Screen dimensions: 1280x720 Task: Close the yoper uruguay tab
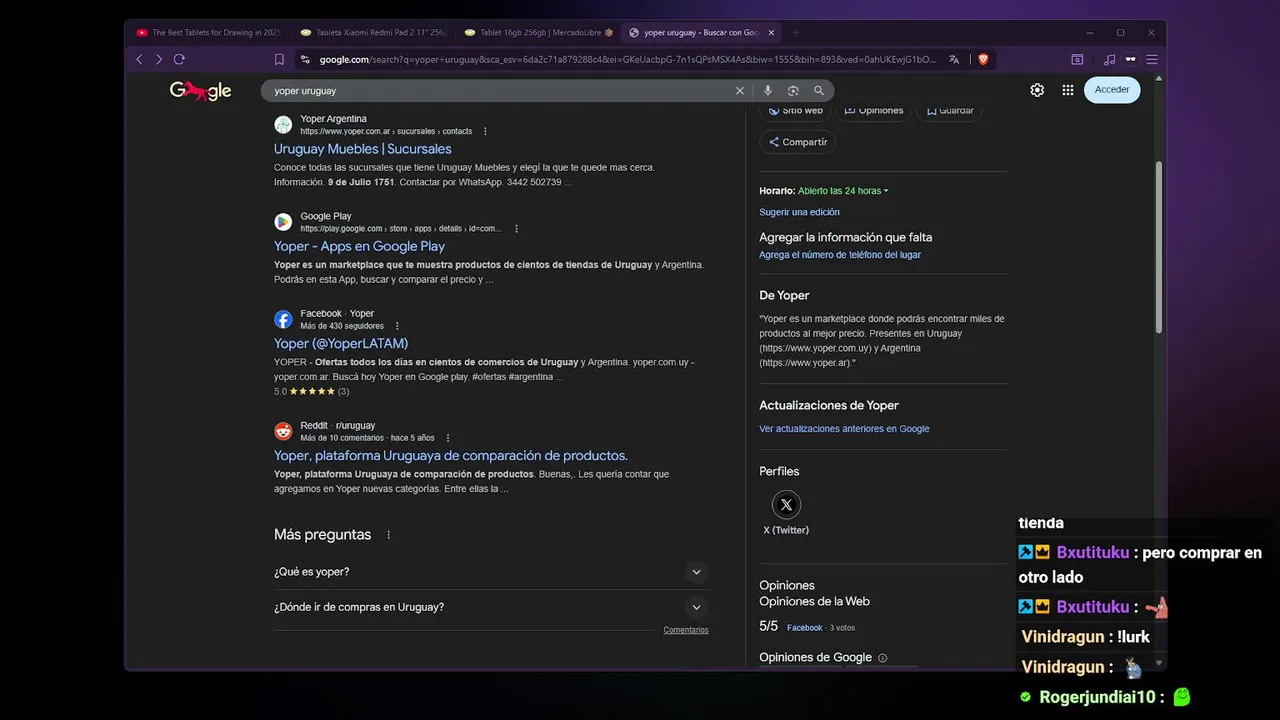tap(771, 32)
